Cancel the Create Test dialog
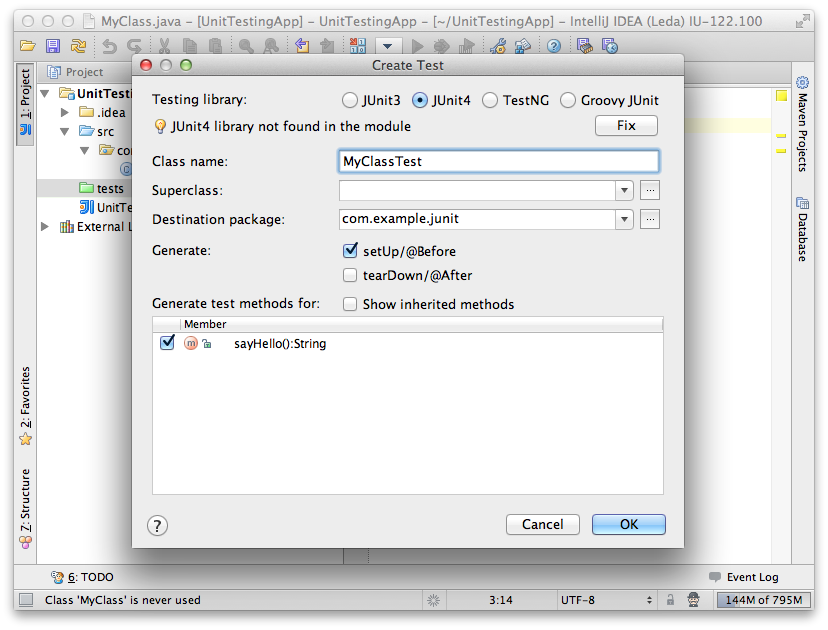 tap(543, 524)
